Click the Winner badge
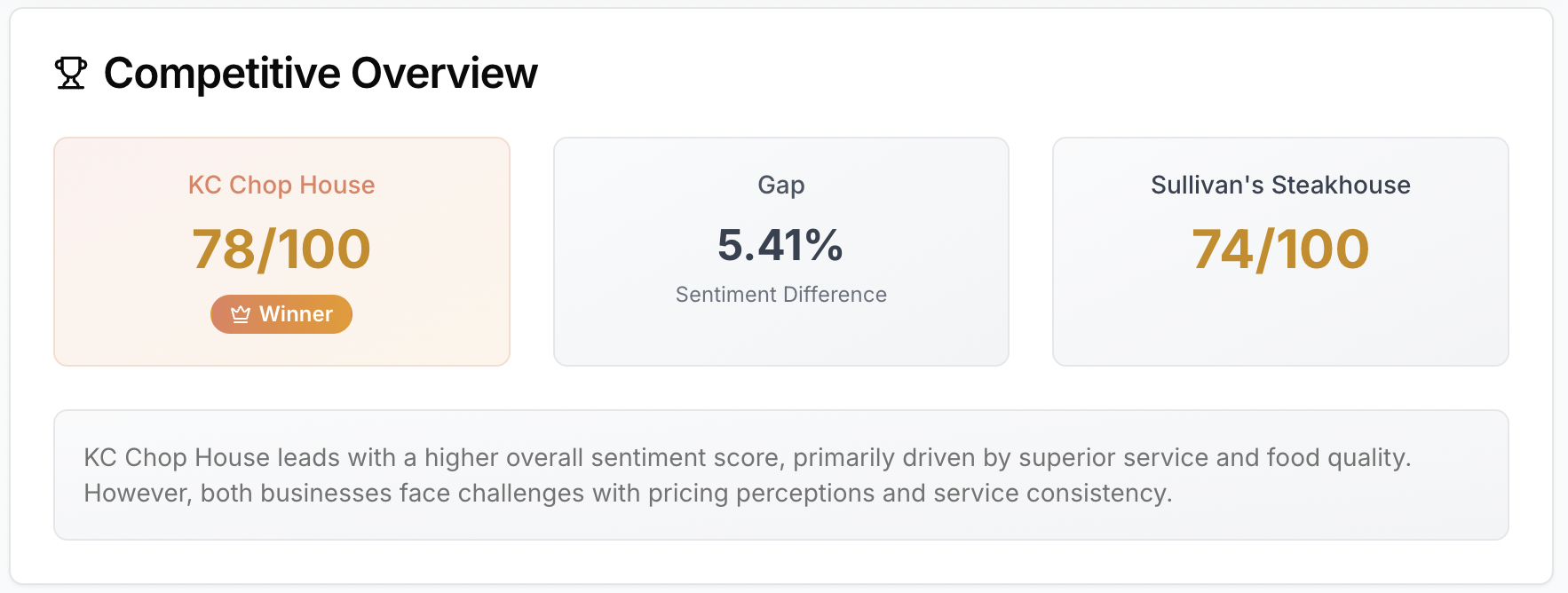 coord(281,314)
